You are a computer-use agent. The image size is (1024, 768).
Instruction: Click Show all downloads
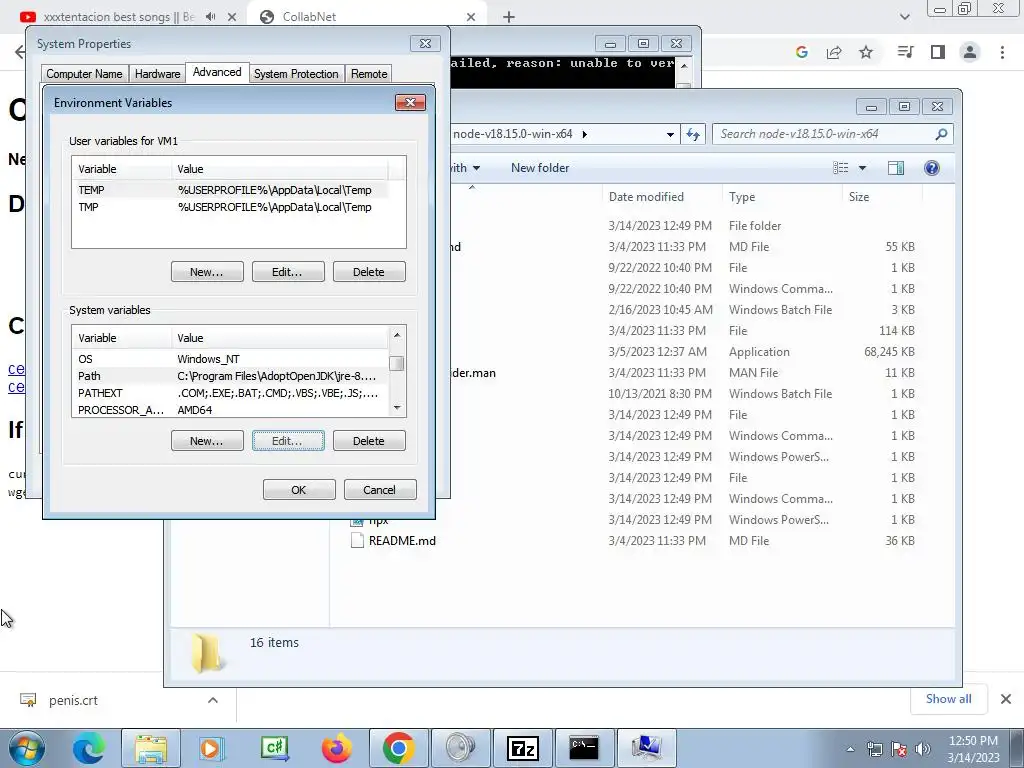[948, 699]
